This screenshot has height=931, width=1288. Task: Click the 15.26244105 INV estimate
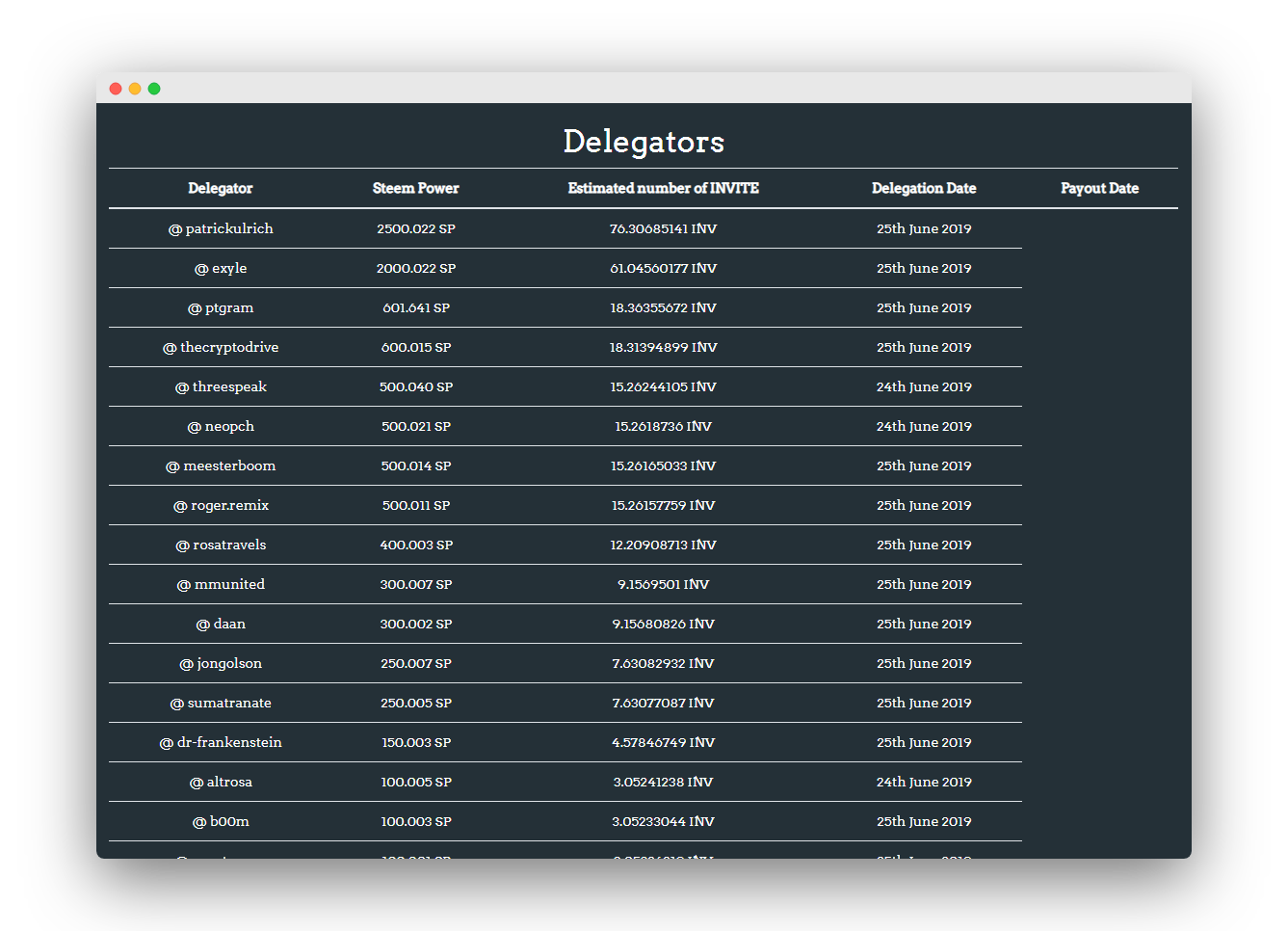tap(664, 386)
